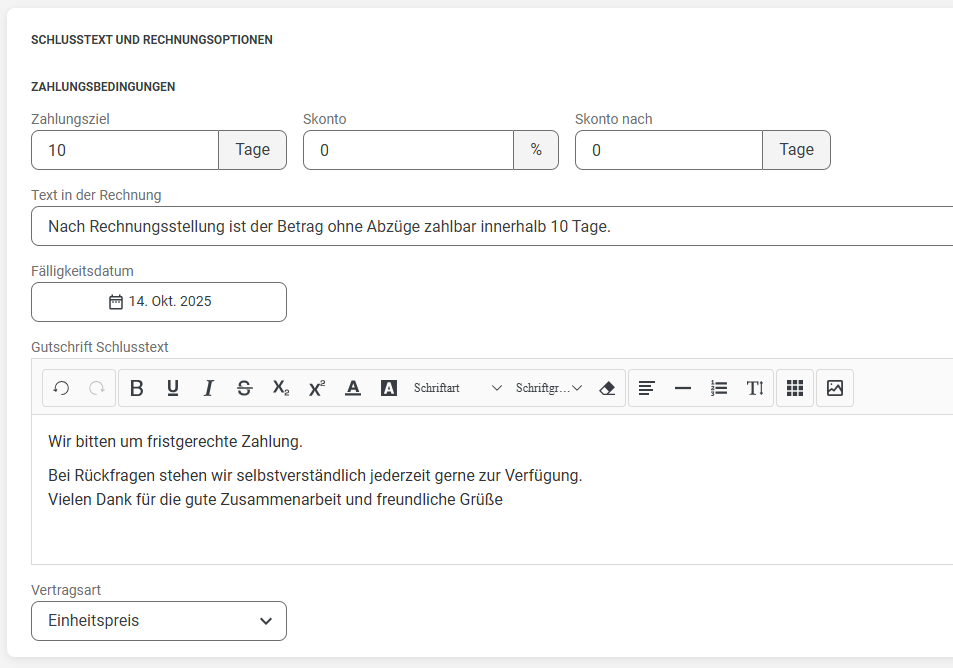The image size is (953, 668).
Task: Insert a horizontal line
Action: [683, 388]
